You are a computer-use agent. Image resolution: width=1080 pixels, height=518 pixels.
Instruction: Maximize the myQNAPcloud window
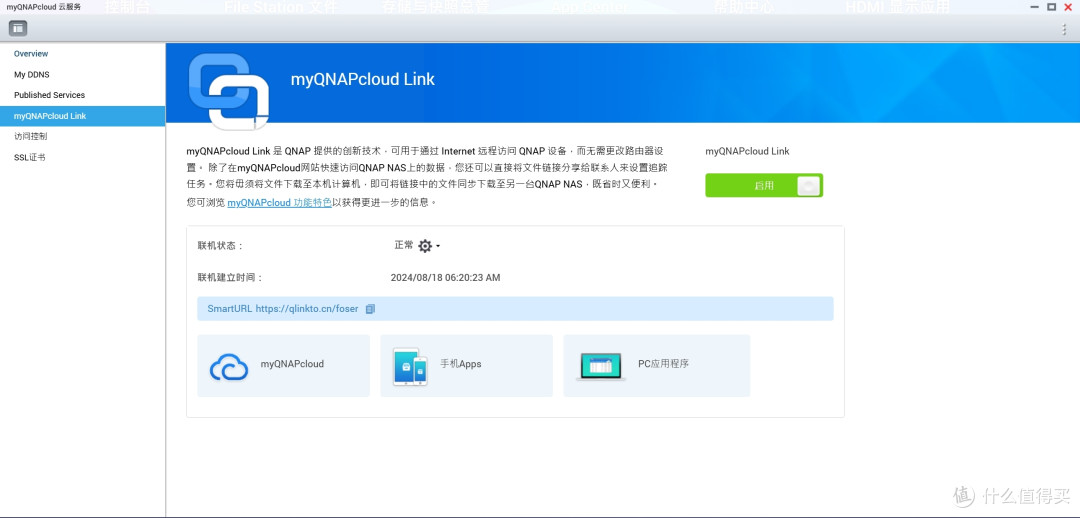click(1051, 7)
